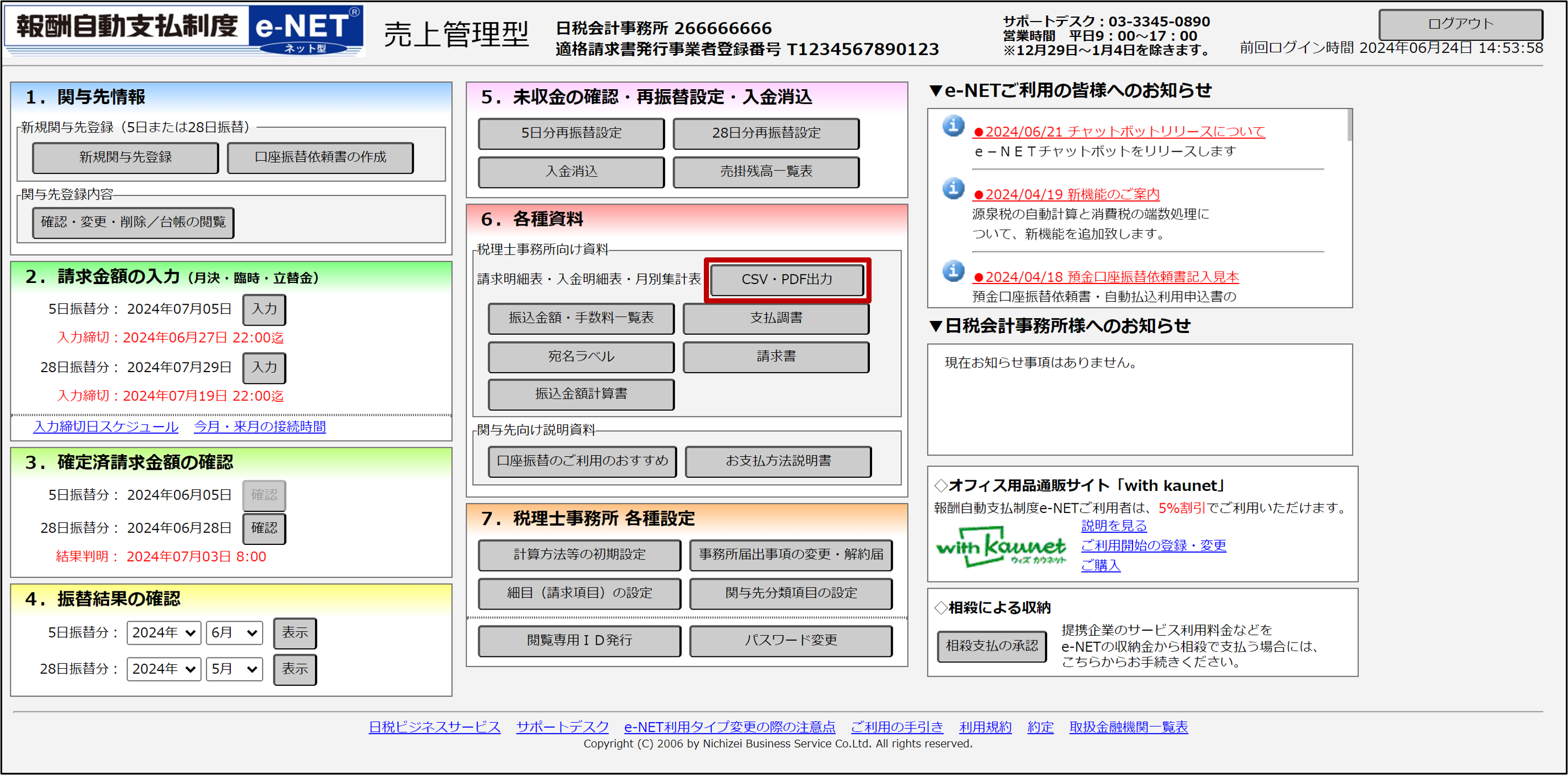Open year dropdown for 5日振替分 results
1568x775 pixels.
point(164,632)
